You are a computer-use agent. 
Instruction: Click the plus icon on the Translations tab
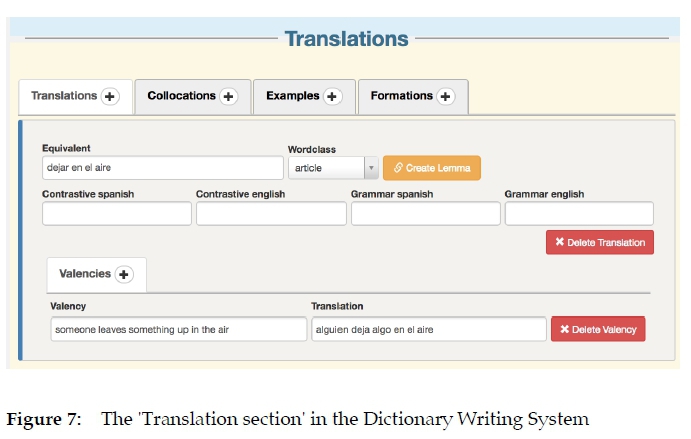pos(110,96)
